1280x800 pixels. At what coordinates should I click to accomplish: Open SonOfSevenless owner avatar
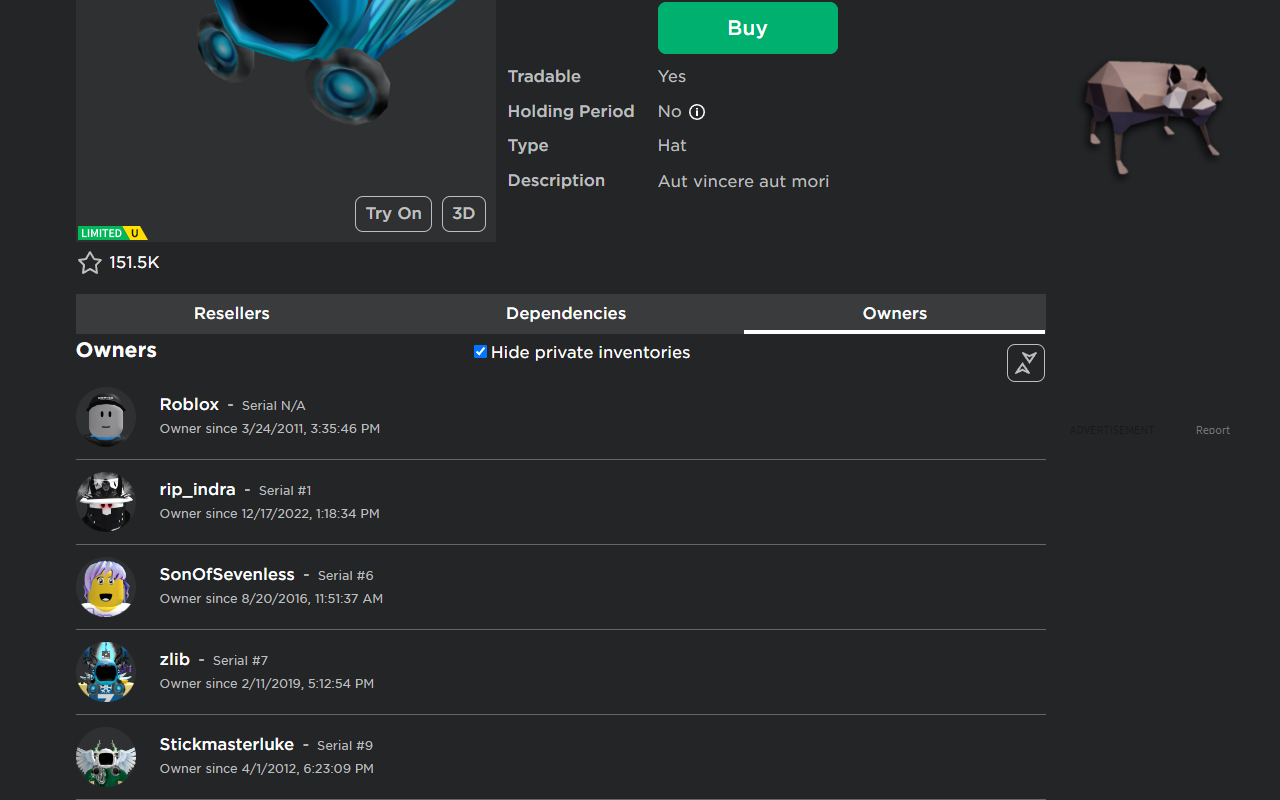coord(106,587)
